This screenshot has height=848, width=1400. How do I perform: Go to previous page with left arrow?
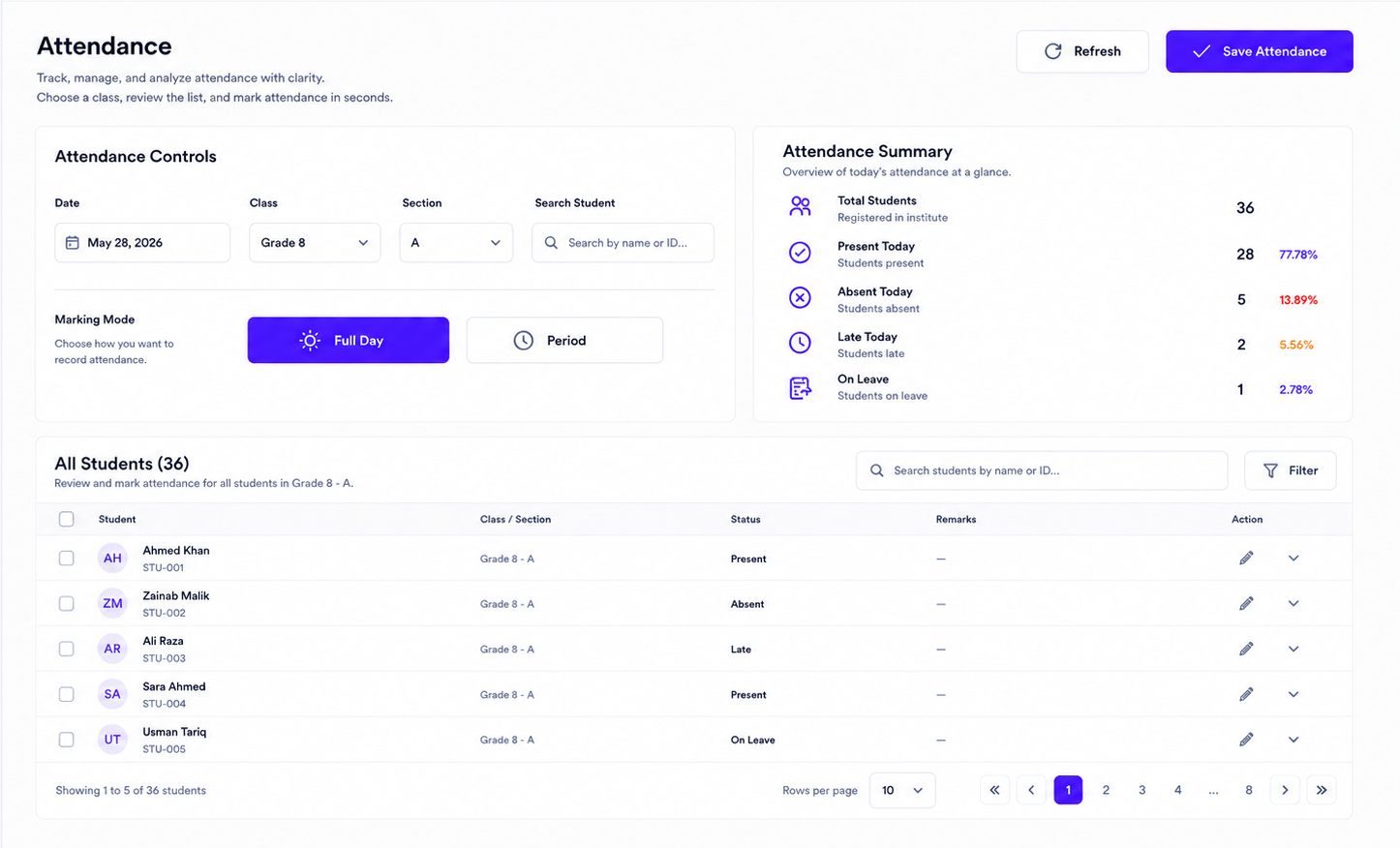coord(1031,790)
